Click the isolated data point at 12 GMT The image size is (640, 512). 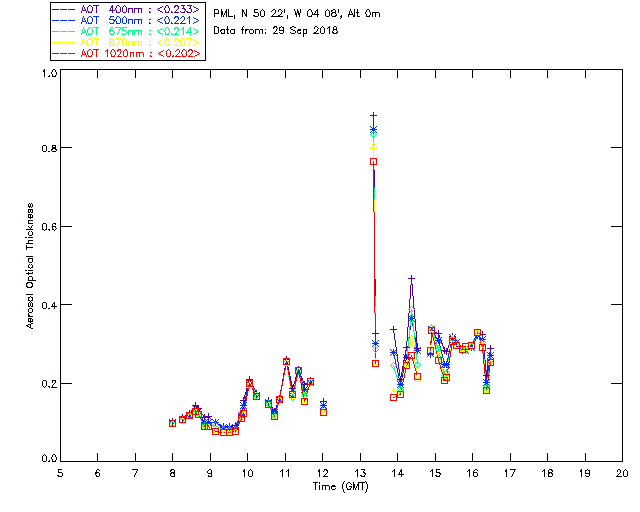pyautogui.click(x=323, y=408)
